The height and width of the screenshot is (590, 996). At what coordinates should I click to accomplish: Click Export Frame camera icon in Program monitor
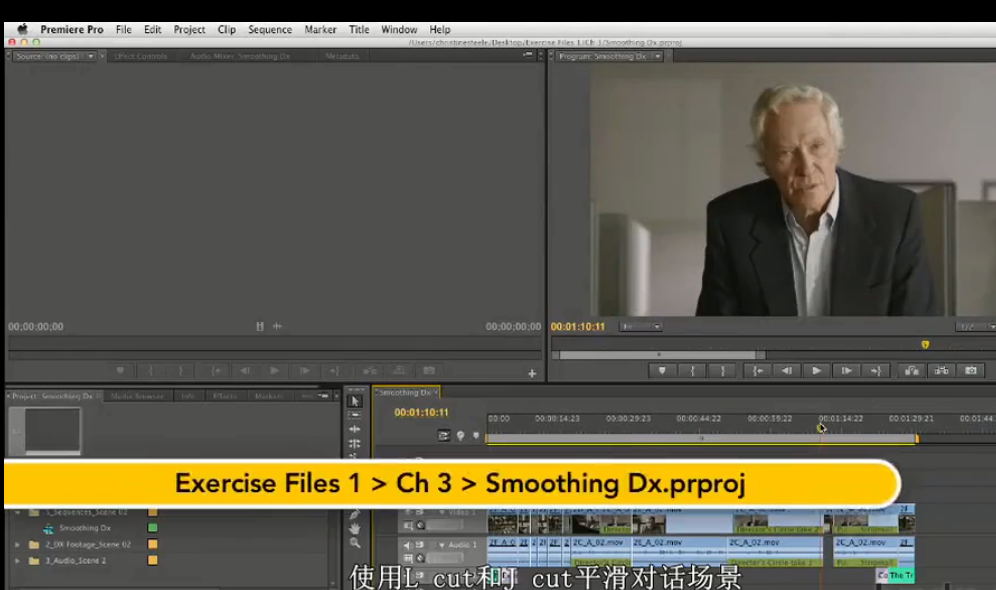coord(970,370)
